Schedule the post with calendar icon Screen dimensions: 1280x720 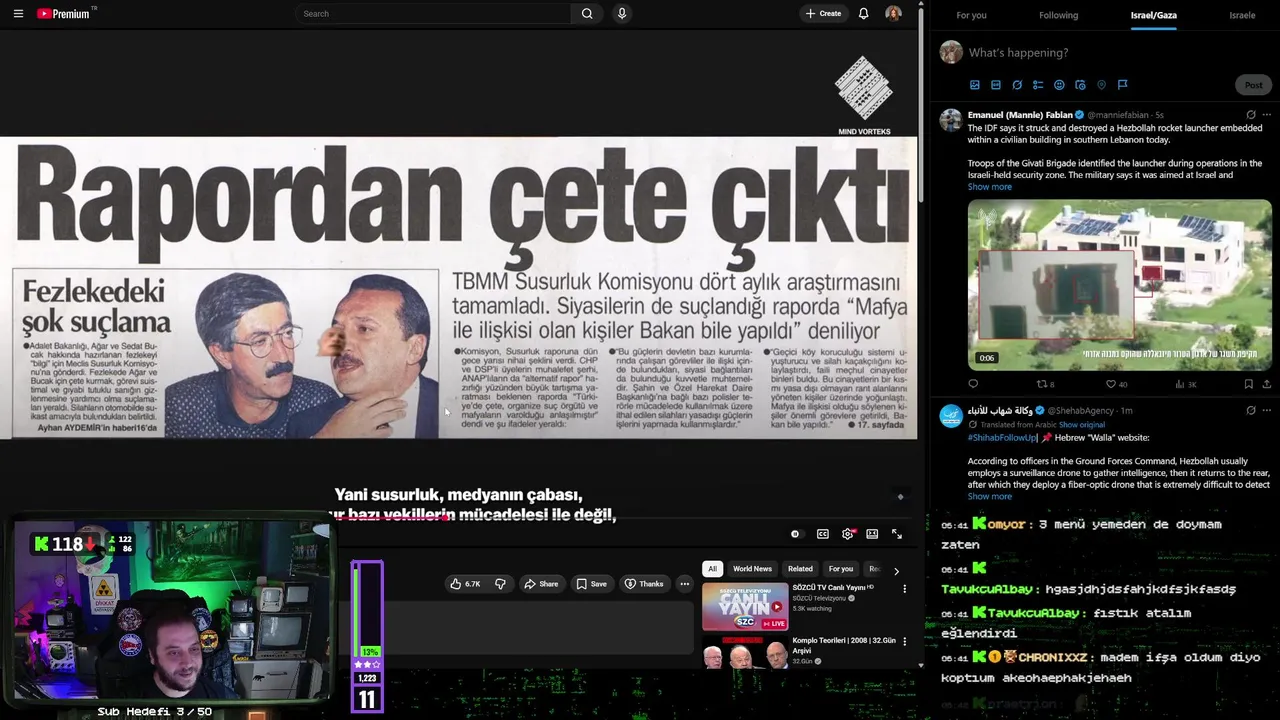[1080, 85]
